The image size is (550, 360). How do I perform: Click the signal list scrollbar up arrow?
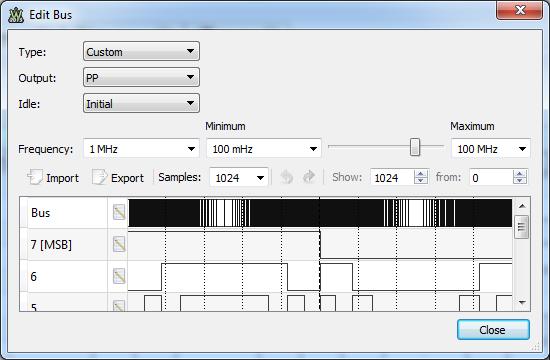point(522,206)
